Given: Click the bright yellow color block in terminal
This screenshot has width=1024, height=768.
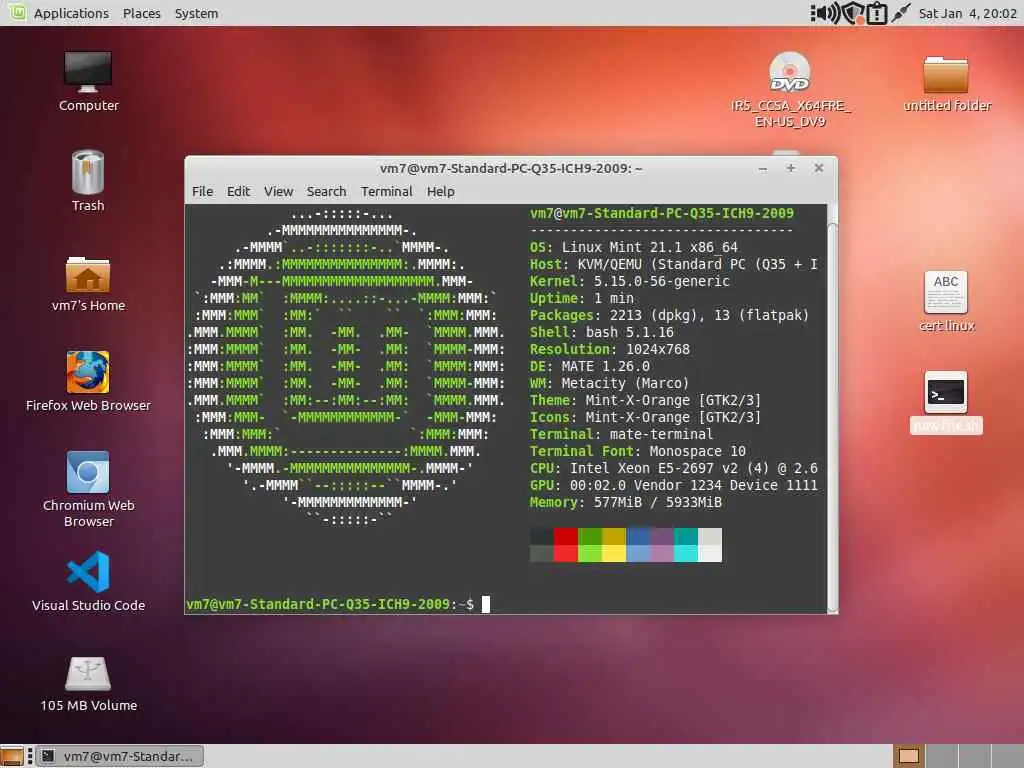Looking at the screenshot, I should pyautogui.click(x=614, y=553).
